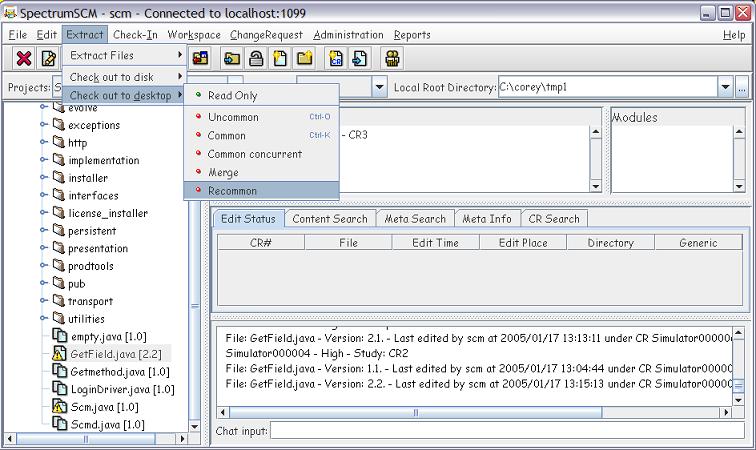Select the utilities folder label
The image size is (756, 450).
[86, 319]
